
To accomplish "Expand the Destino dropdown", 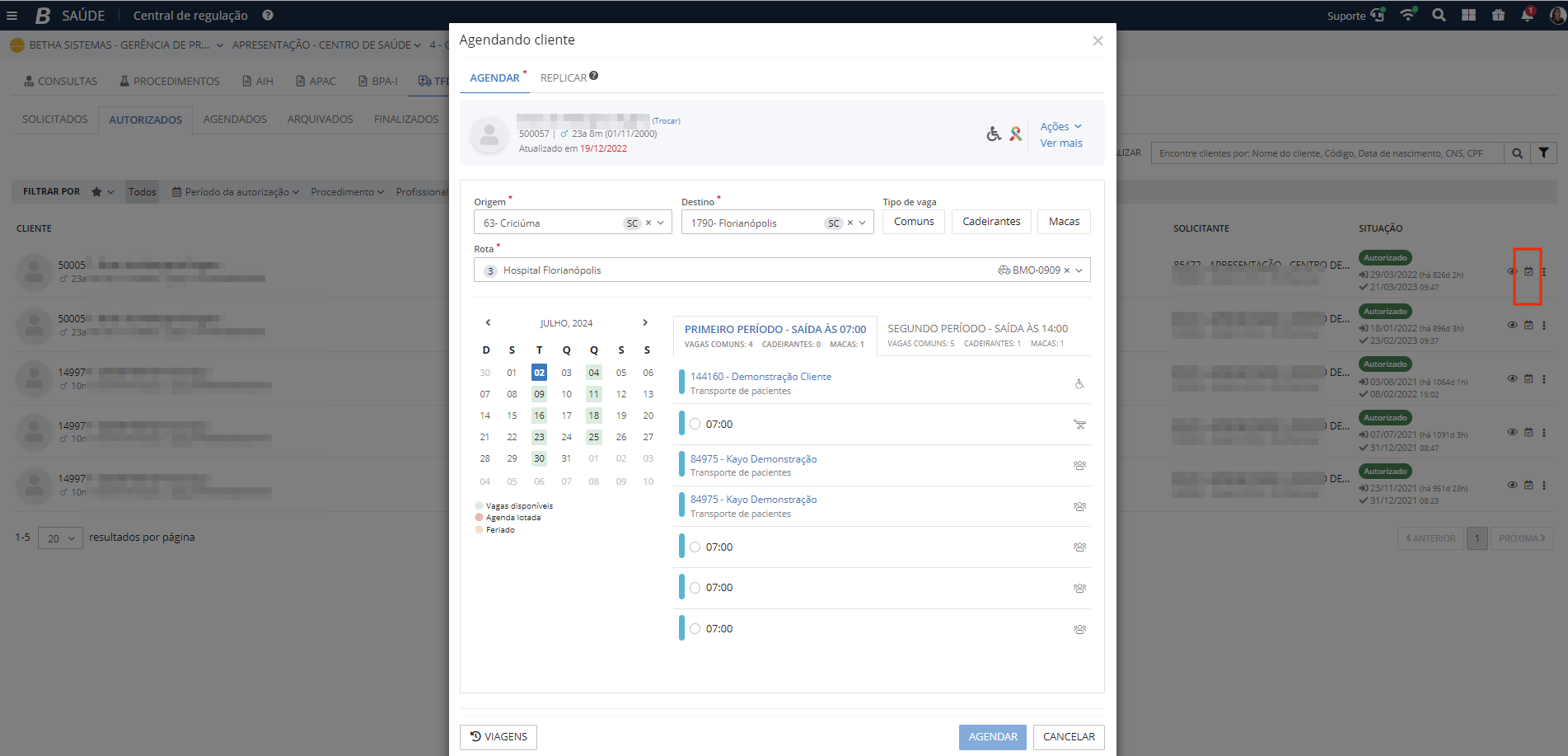I will (x=862, y=223).
